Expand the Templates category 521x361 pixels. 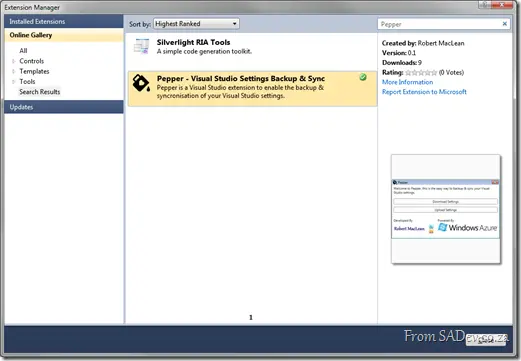point(14,71)
